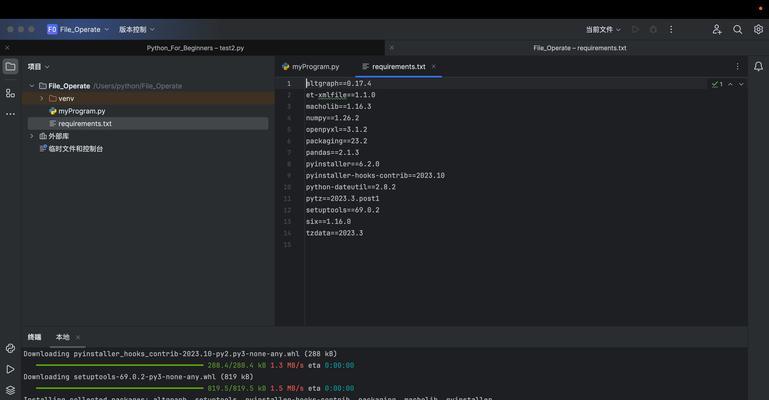Open the Project view selector dropdown
Image resolution: width=769 pixels, height=400 pixels.
coord(39,67)
